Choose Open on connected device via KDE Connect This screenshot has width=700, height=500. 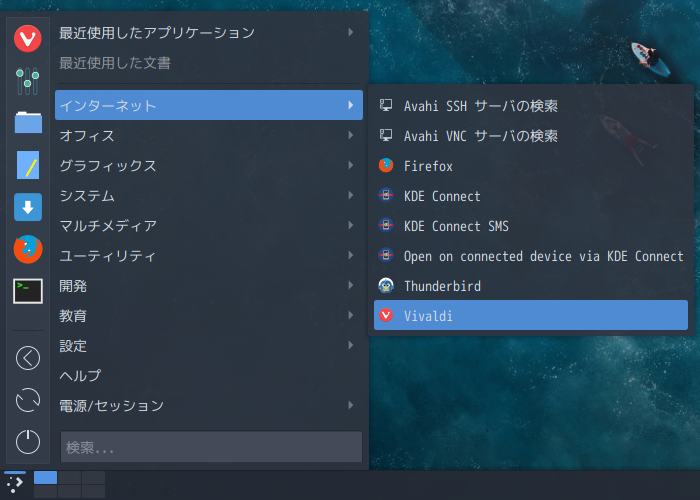pos(531,255)
